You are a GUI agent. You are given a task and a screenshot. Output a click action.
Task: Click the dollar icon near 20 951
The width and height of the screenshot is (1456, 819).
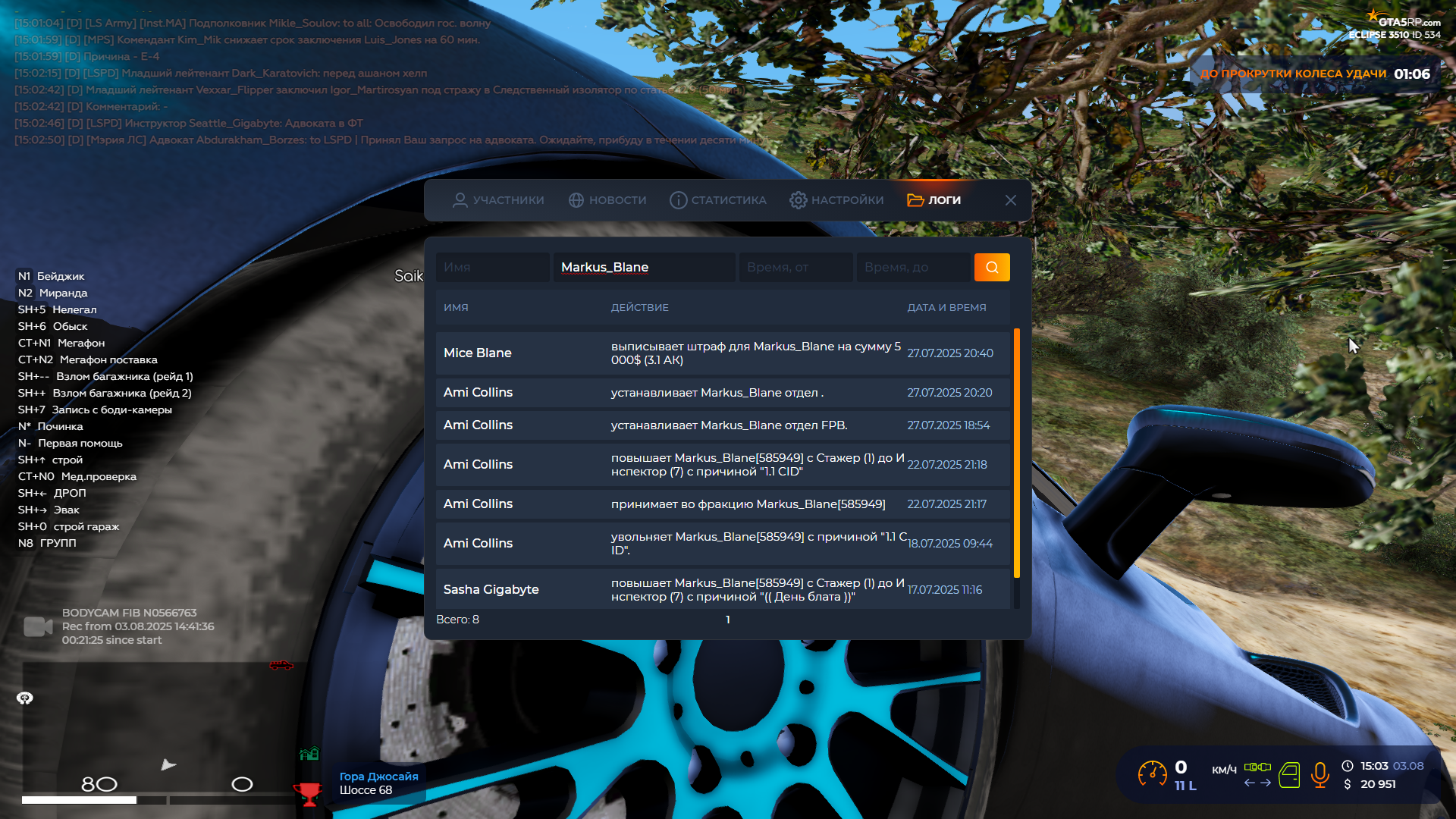coord(1348,784)
